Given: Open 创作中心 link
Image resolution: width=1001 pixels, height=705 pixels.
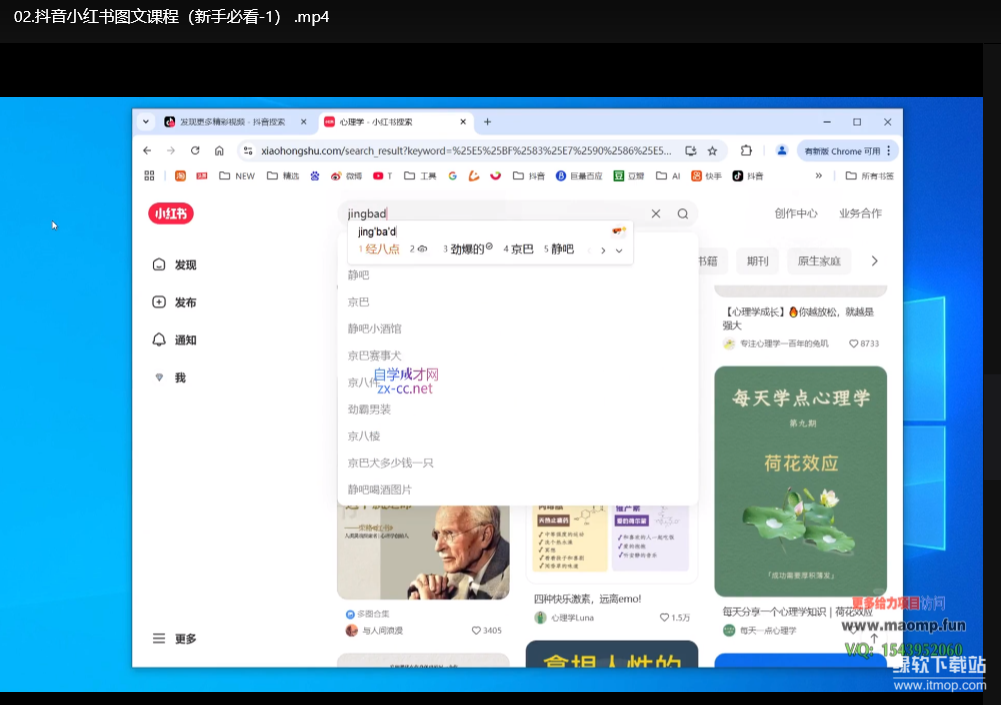Looking at the screenshot, I should click(796, 213).
